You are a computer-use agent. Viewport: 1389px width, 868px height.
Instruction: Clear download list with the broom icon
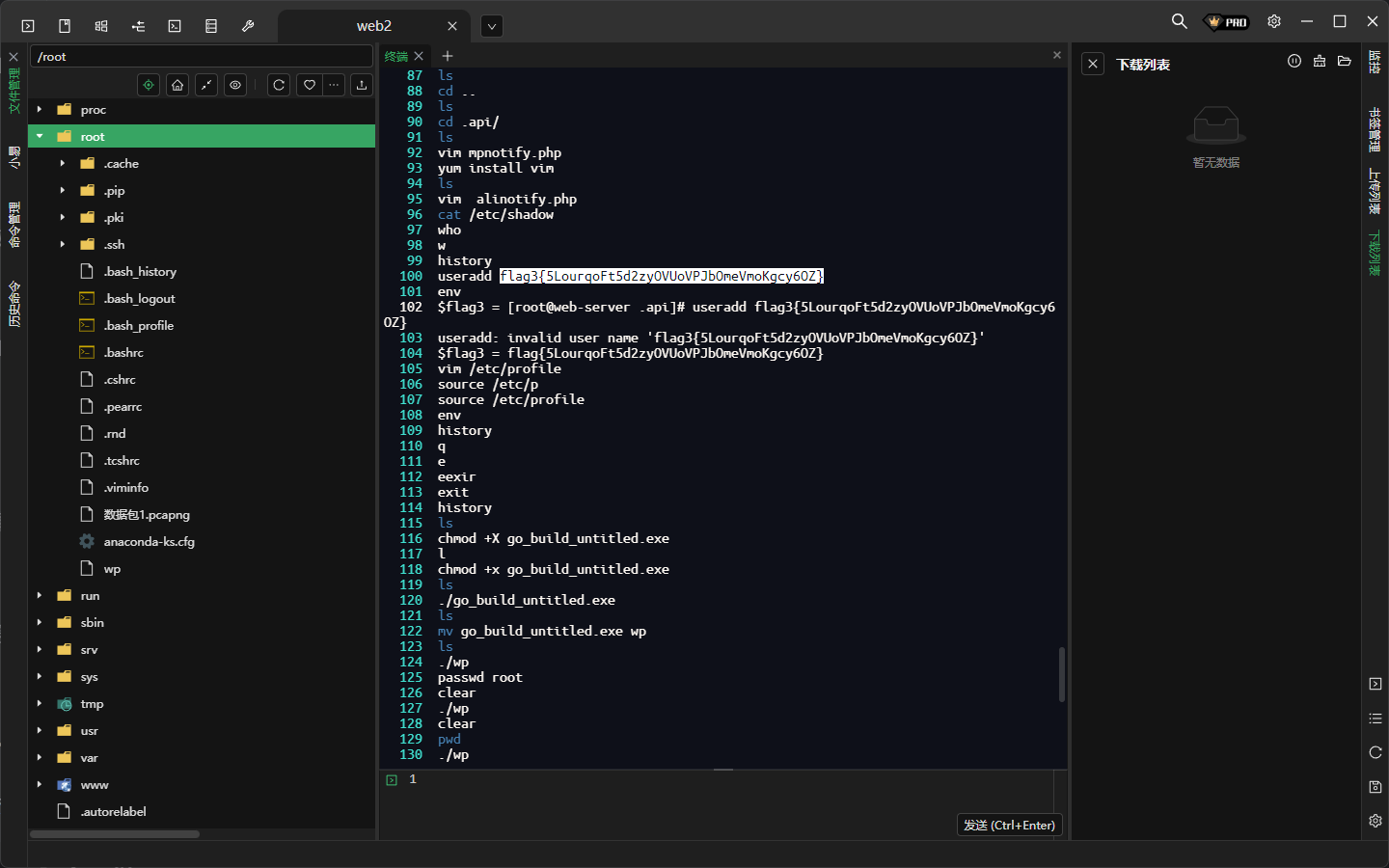(1320, 62)
